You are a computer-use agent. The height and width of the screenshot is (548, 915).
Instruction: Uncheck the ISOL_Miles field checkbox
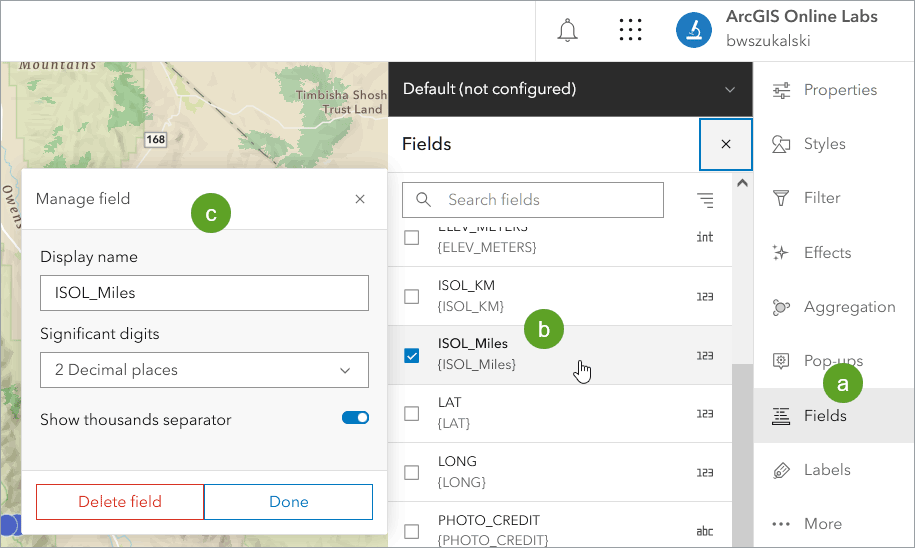(x=411, y=355)
